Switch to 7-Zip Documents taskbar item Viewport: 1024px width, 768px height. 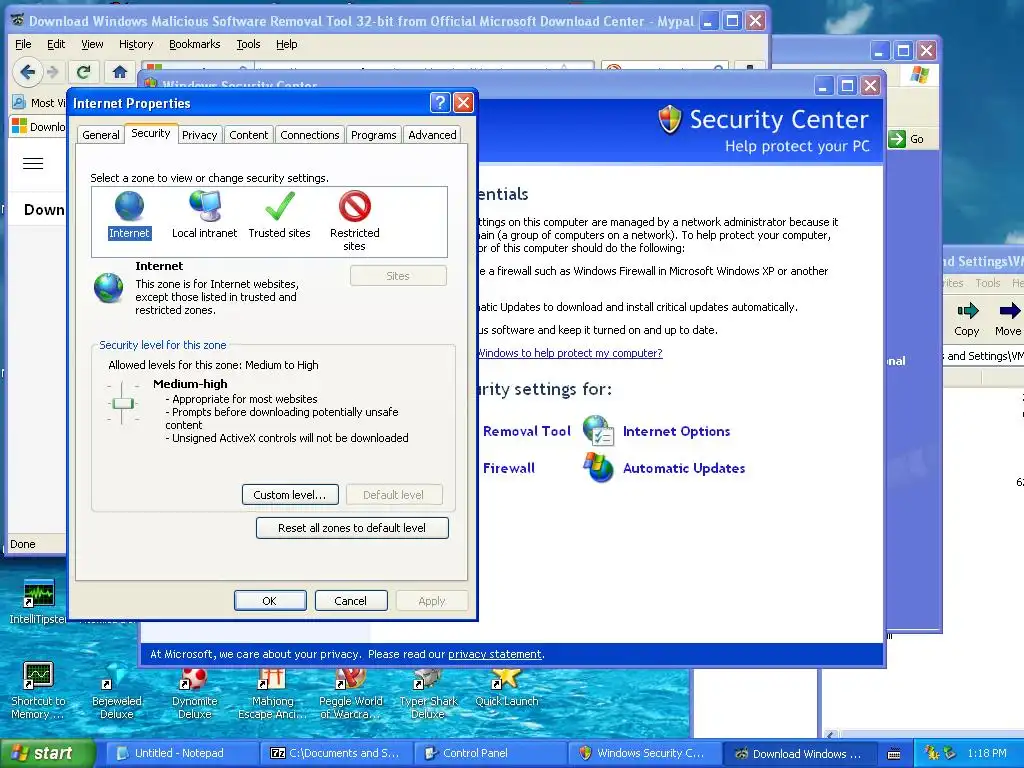pyautogui.click(x=336, y=754)
